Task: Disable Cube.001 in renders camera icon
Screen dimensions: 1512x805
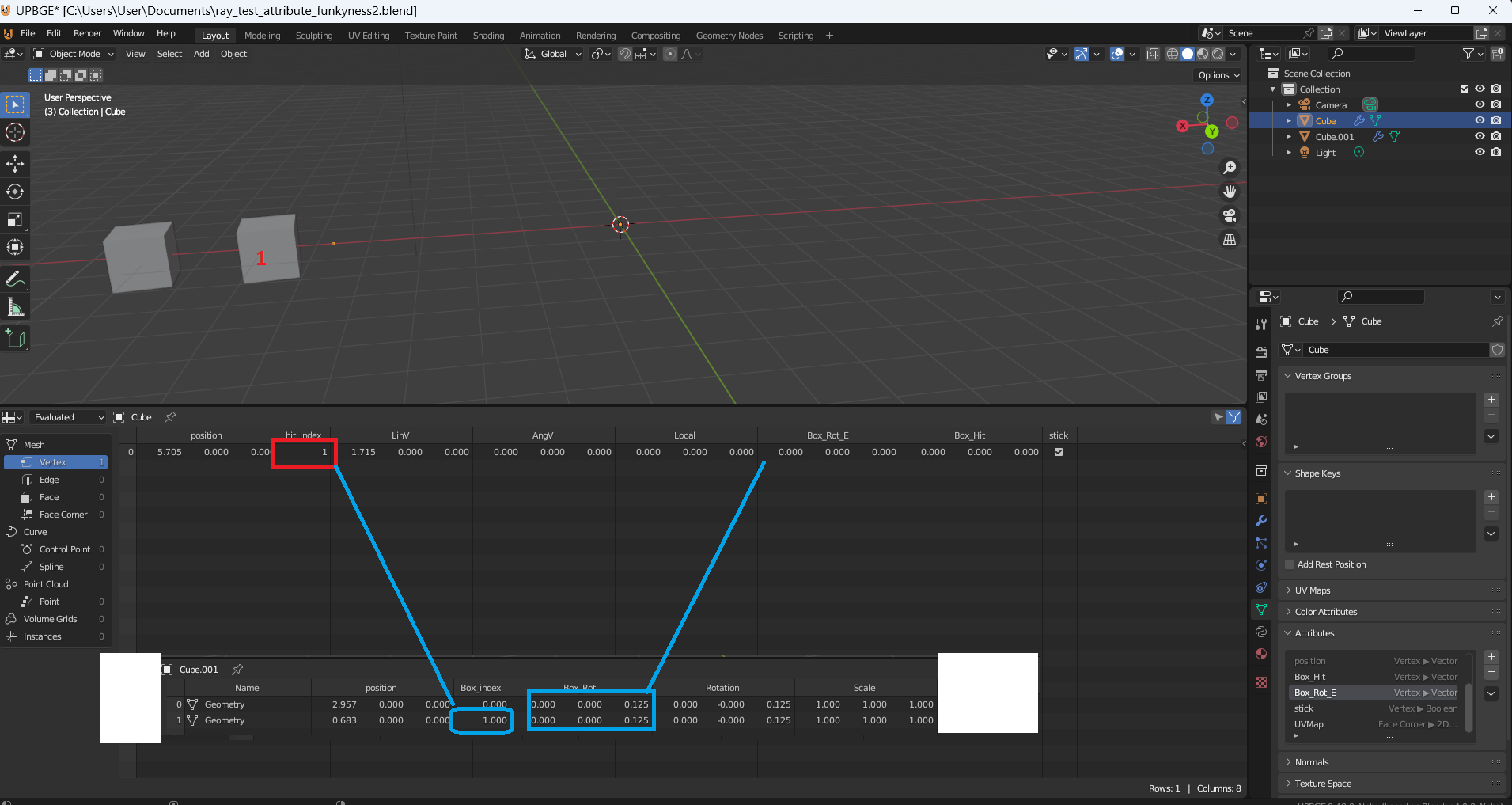Action: click(1495, 136)
